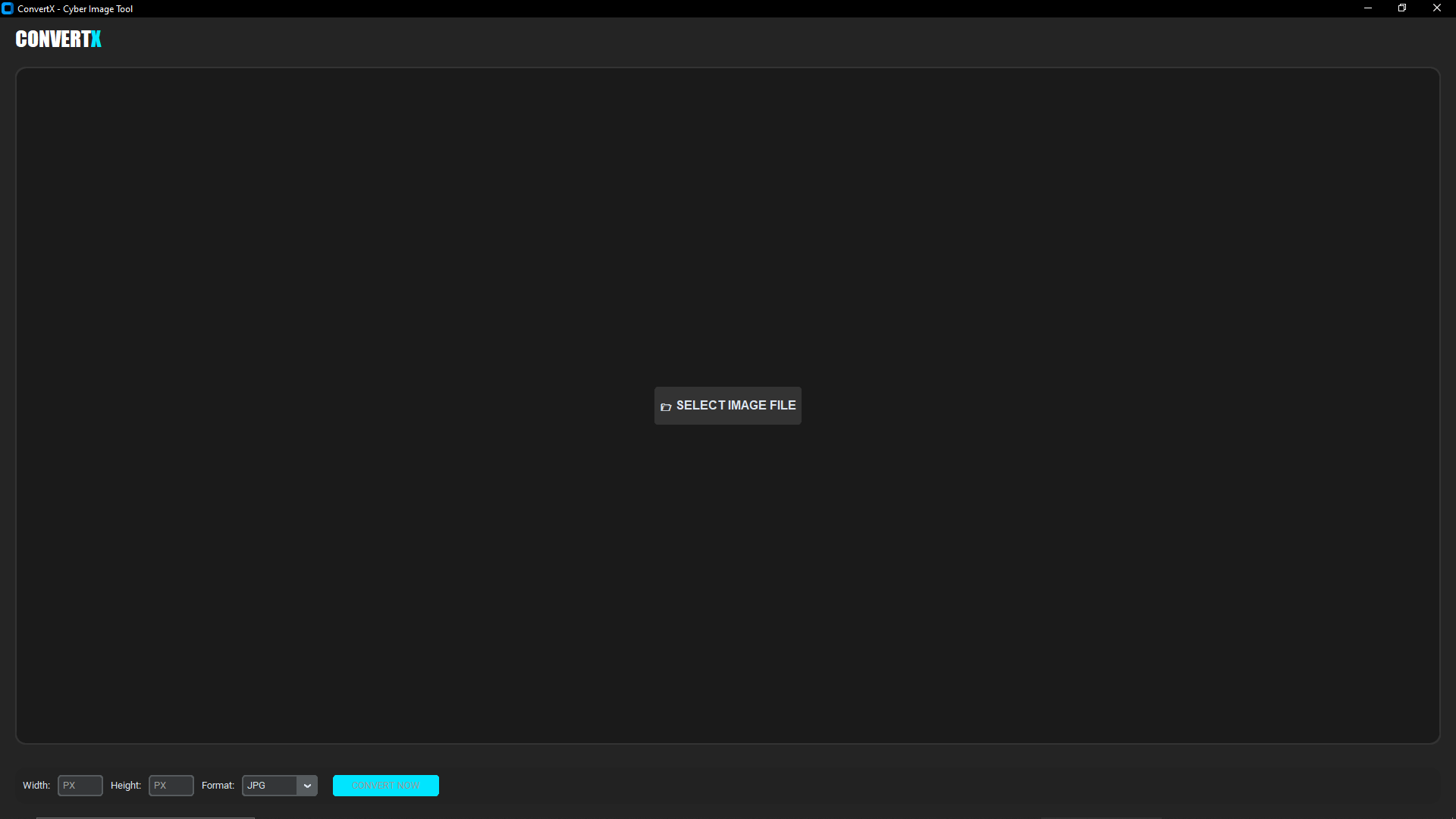Click the Format: label

pos(218,786)
